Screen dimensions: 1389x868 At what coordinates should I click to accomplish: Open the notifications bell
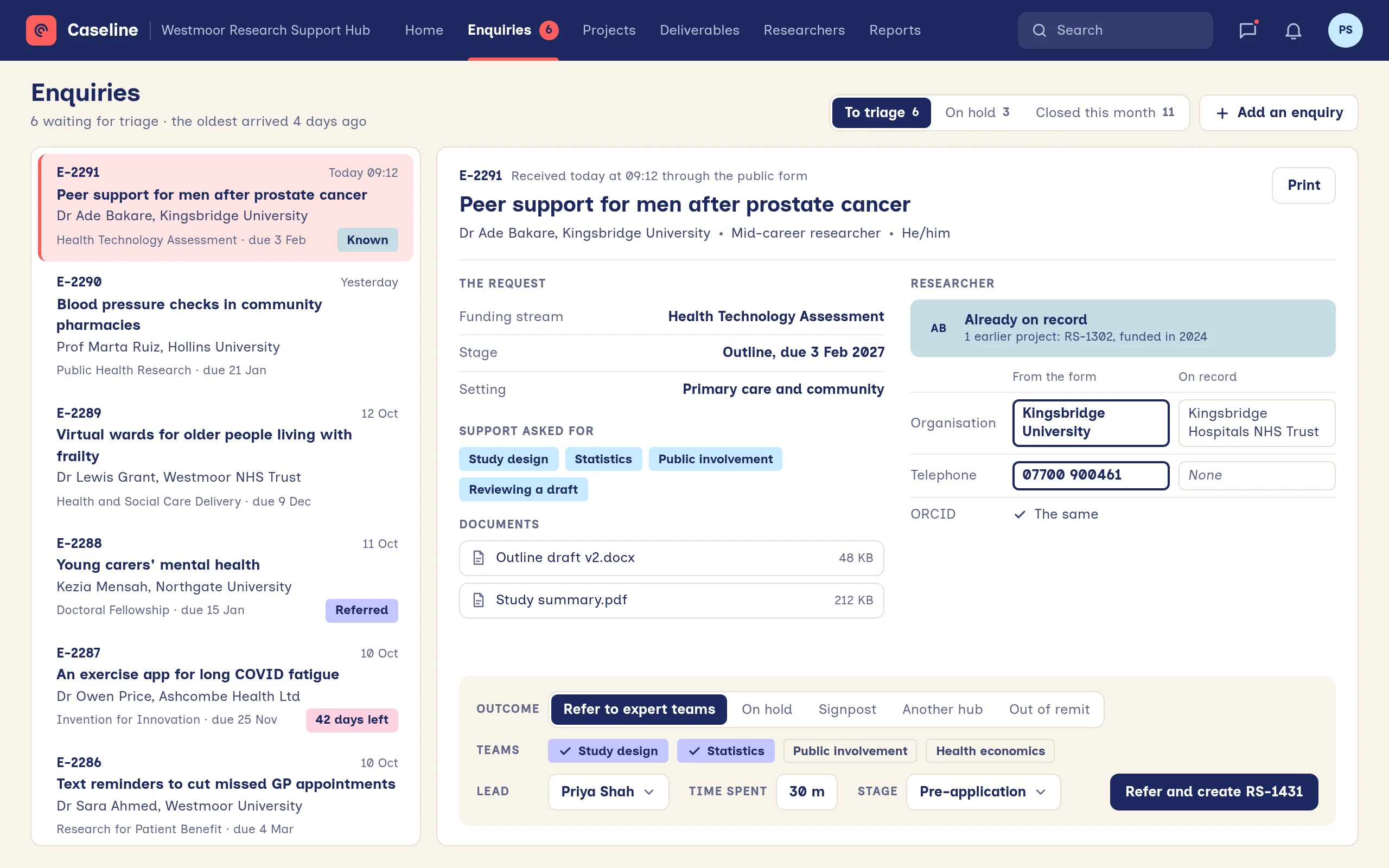coord(1293,30)
